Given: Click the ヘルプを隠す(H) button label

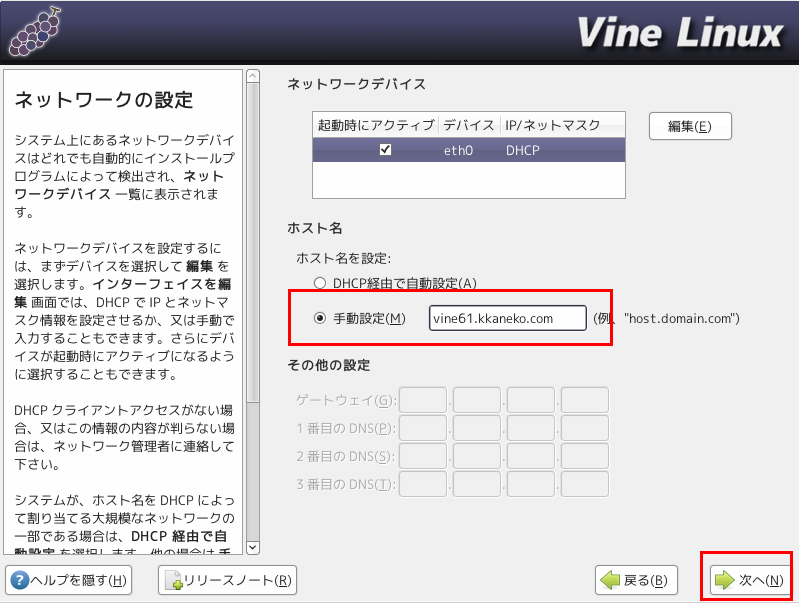Looking at the screenshot, I should point(78,580).
